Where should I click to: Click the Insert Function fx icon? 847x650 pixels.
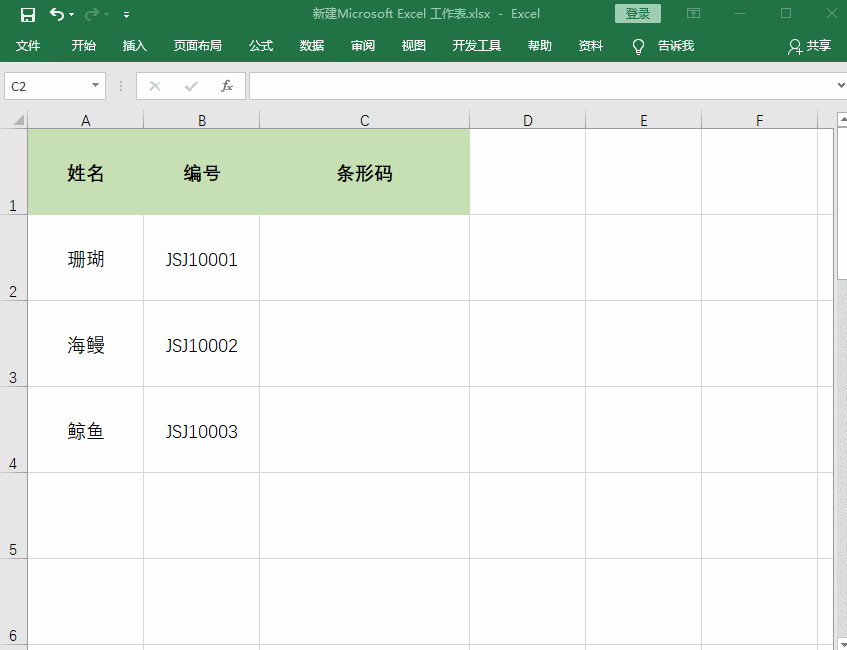pos(227,85)
